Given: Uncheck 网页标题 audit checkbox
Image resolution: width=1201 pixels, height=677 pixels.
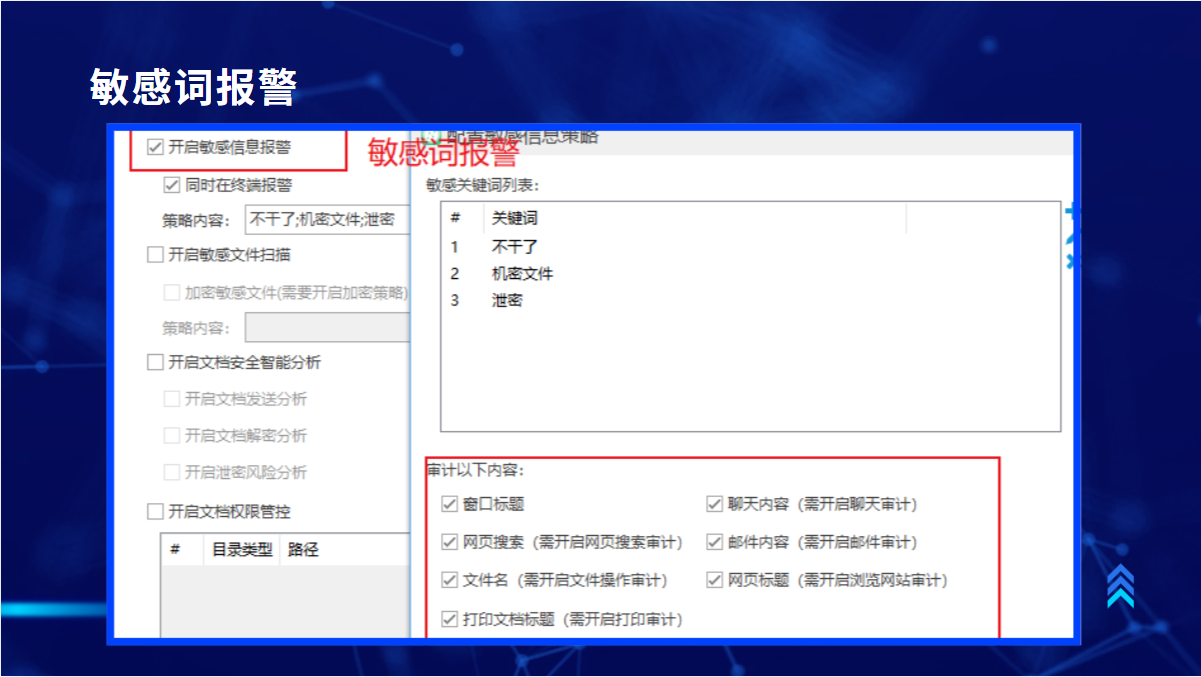Looking at the screenshot, I should coord(714,580).
